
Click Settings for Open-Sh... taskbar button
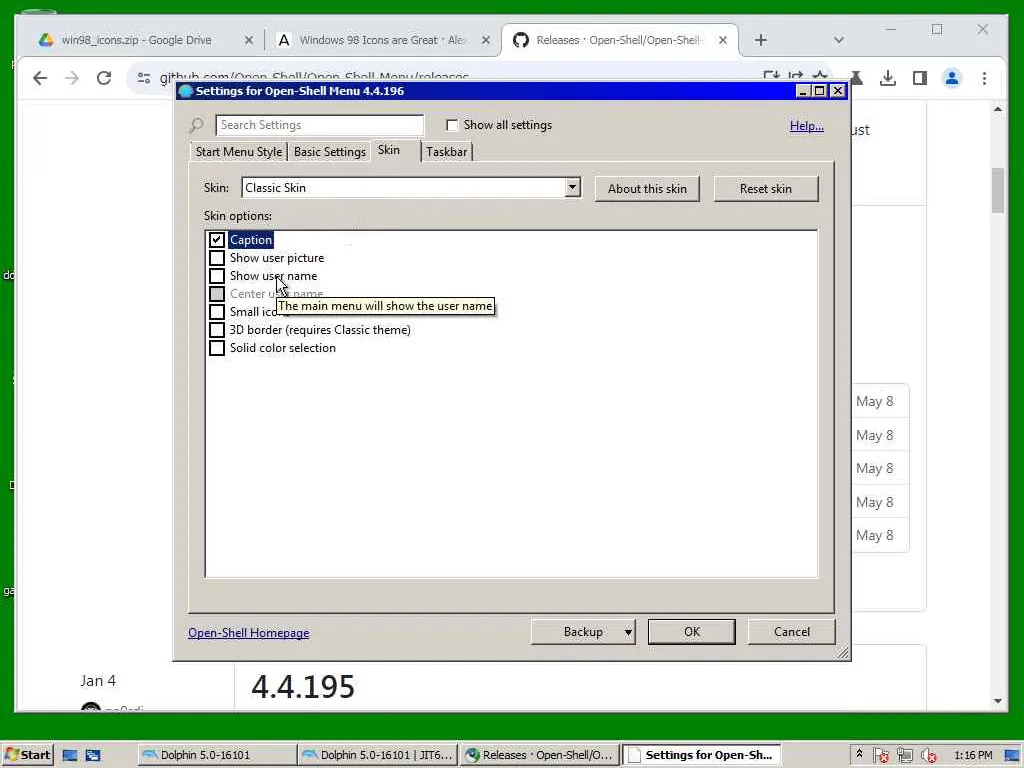(701, 755)
